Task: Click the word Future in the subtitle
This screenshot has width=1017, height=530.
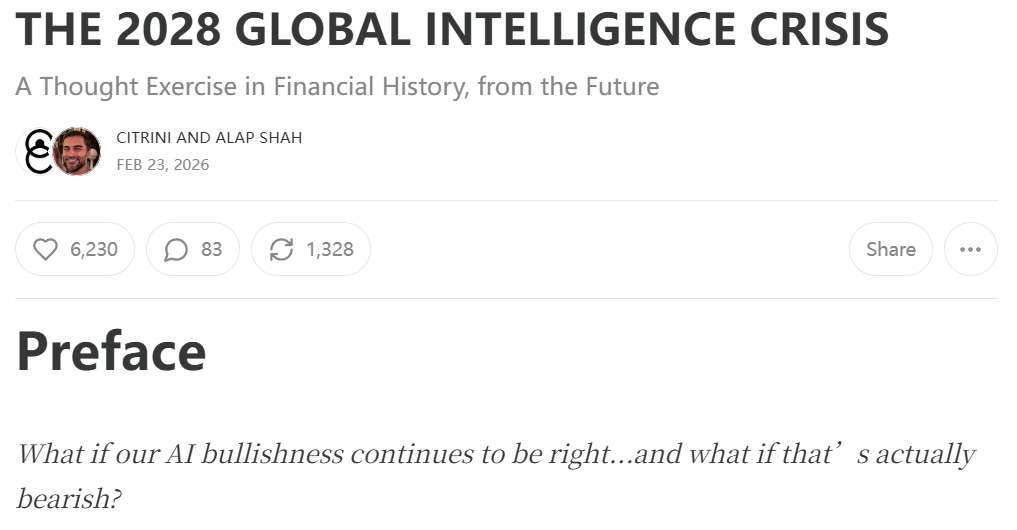Action: 622,86
